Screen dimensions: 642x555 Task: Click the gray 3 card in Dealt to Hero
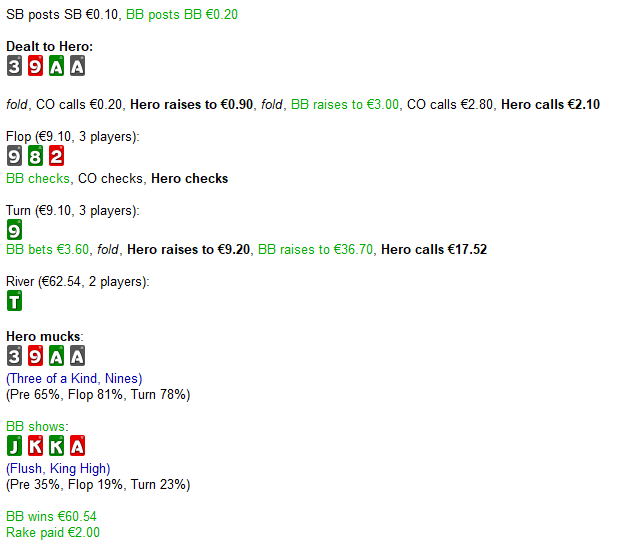pyautogui.click(x=14, y=67)
